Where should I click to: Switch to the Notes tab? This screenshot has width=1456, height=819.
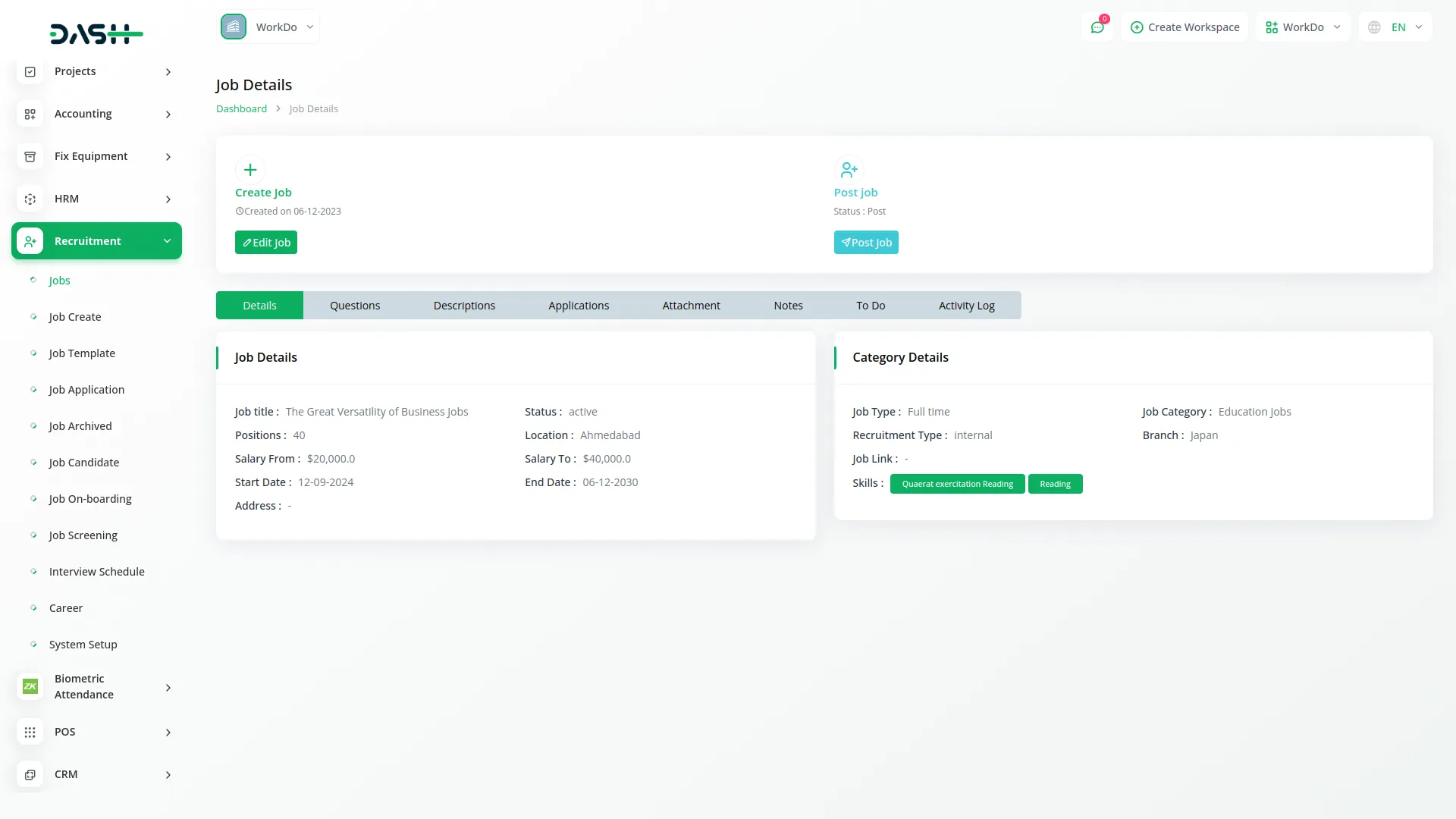(x=789, y=306)
